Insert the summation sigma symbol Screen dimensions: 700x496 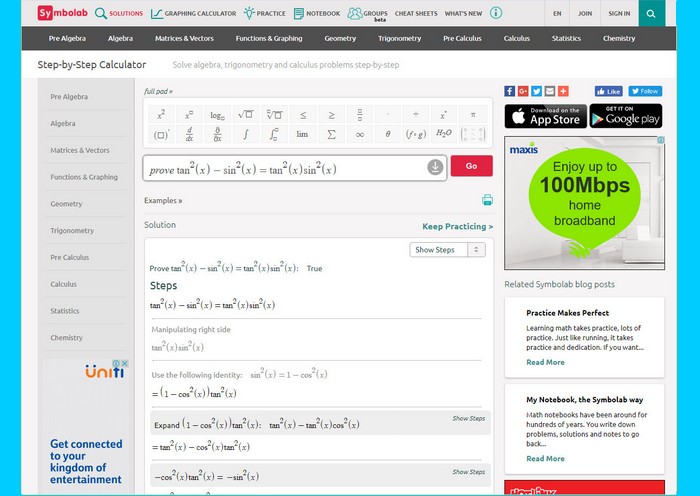coord(331,133)
